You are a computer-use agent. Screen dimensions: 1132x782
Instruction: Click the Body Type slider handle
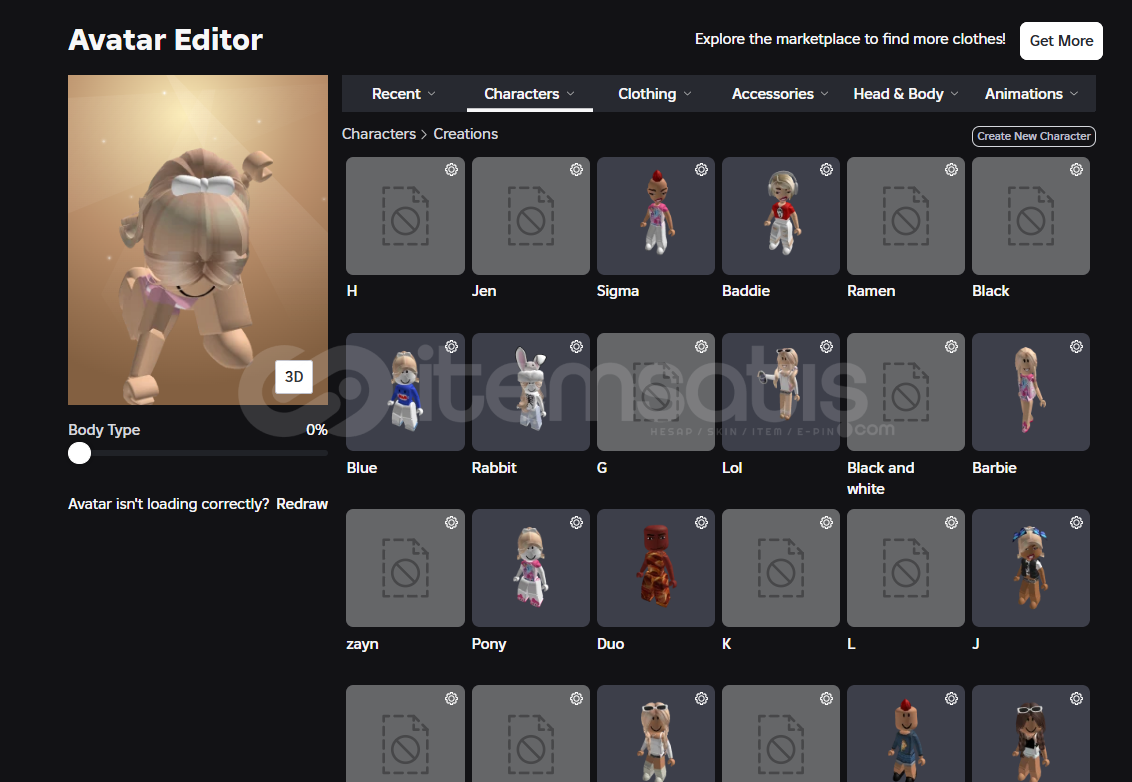pos(80,454)
